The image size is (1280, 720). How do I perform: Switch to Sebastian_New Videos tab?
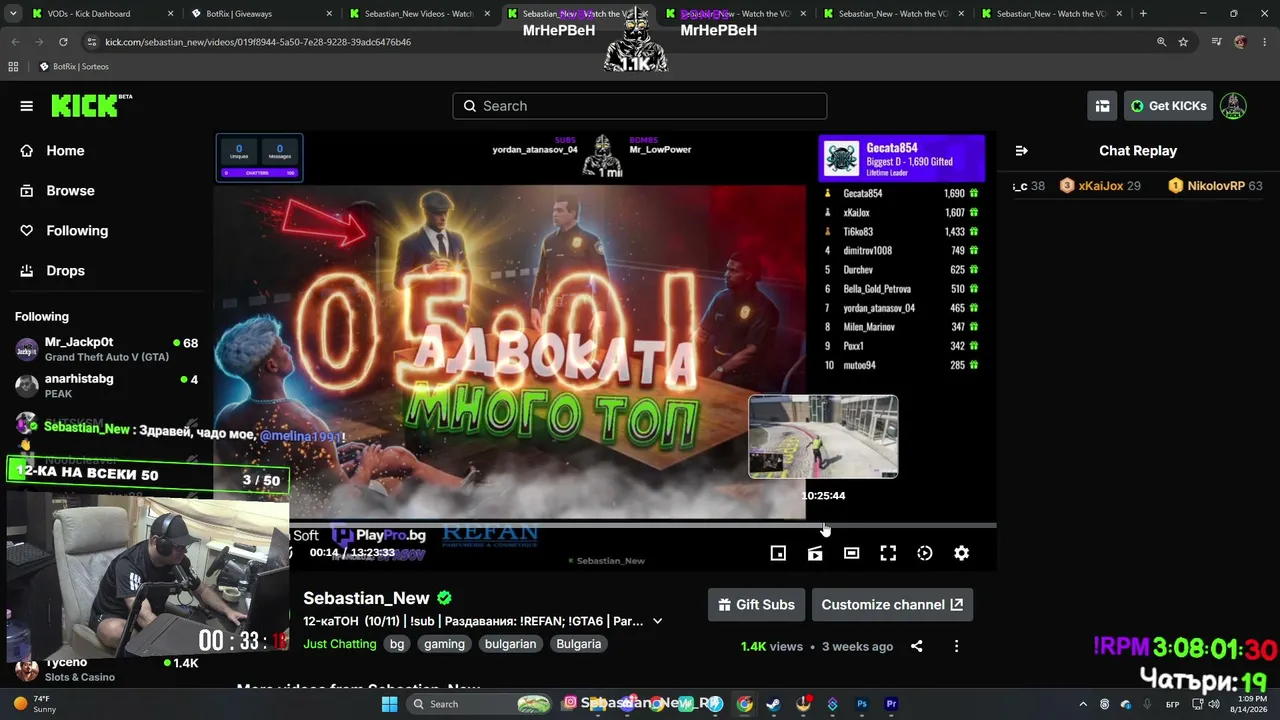[418, 14]
